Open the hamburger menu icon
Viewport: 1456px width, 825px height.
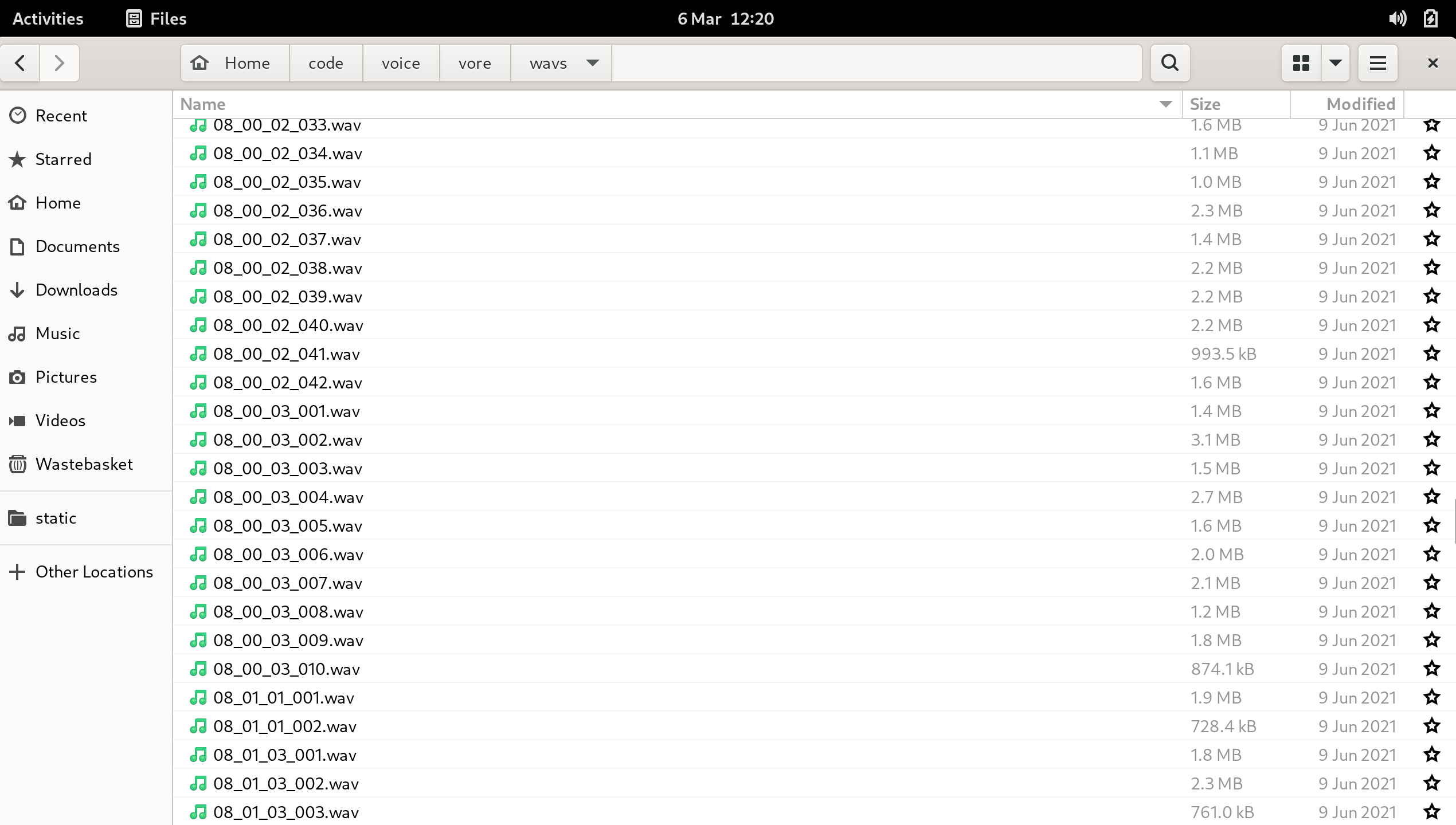point(1377,62)
